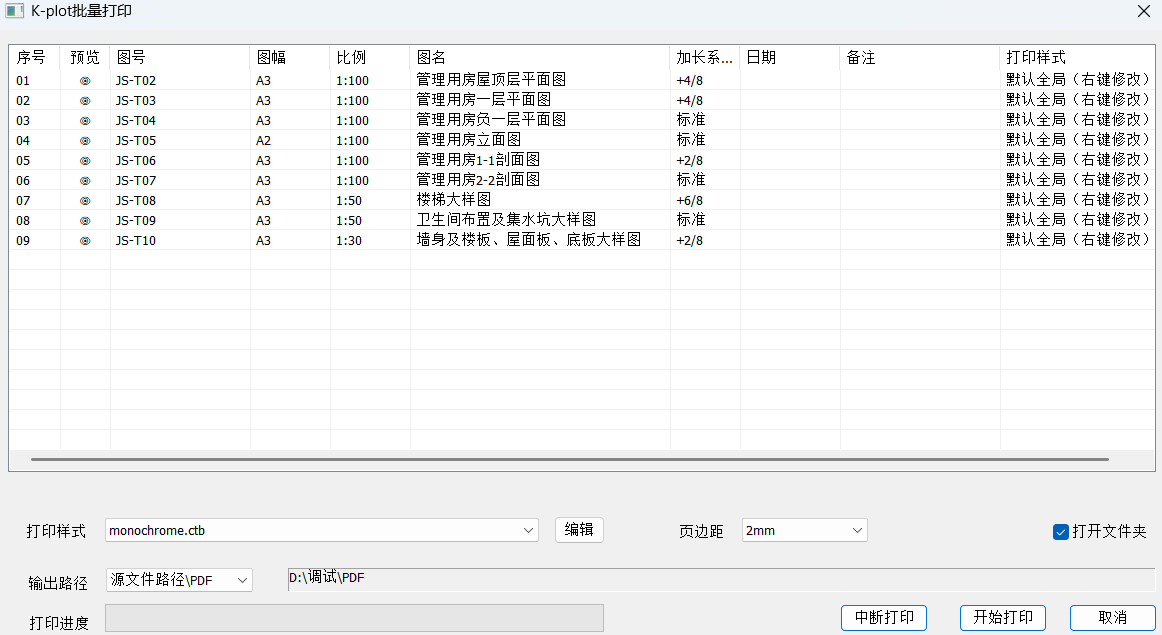Select the row named 卫生间布置及集水坑大样图

click(x=581, y=221)
